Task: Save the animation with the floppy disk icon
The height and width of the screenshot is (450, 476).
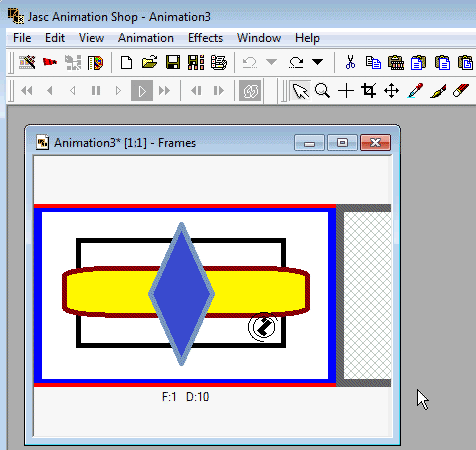Action: pos(173,62)
